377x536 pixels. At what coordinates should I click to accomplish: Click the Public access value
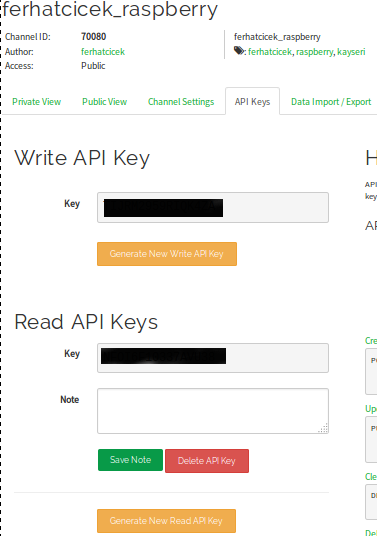tap(93, 66)
